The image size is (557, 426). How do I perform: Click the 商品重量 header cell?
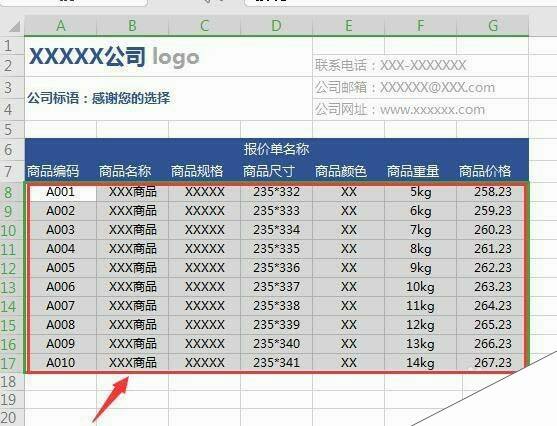click(x=420, y=171)
